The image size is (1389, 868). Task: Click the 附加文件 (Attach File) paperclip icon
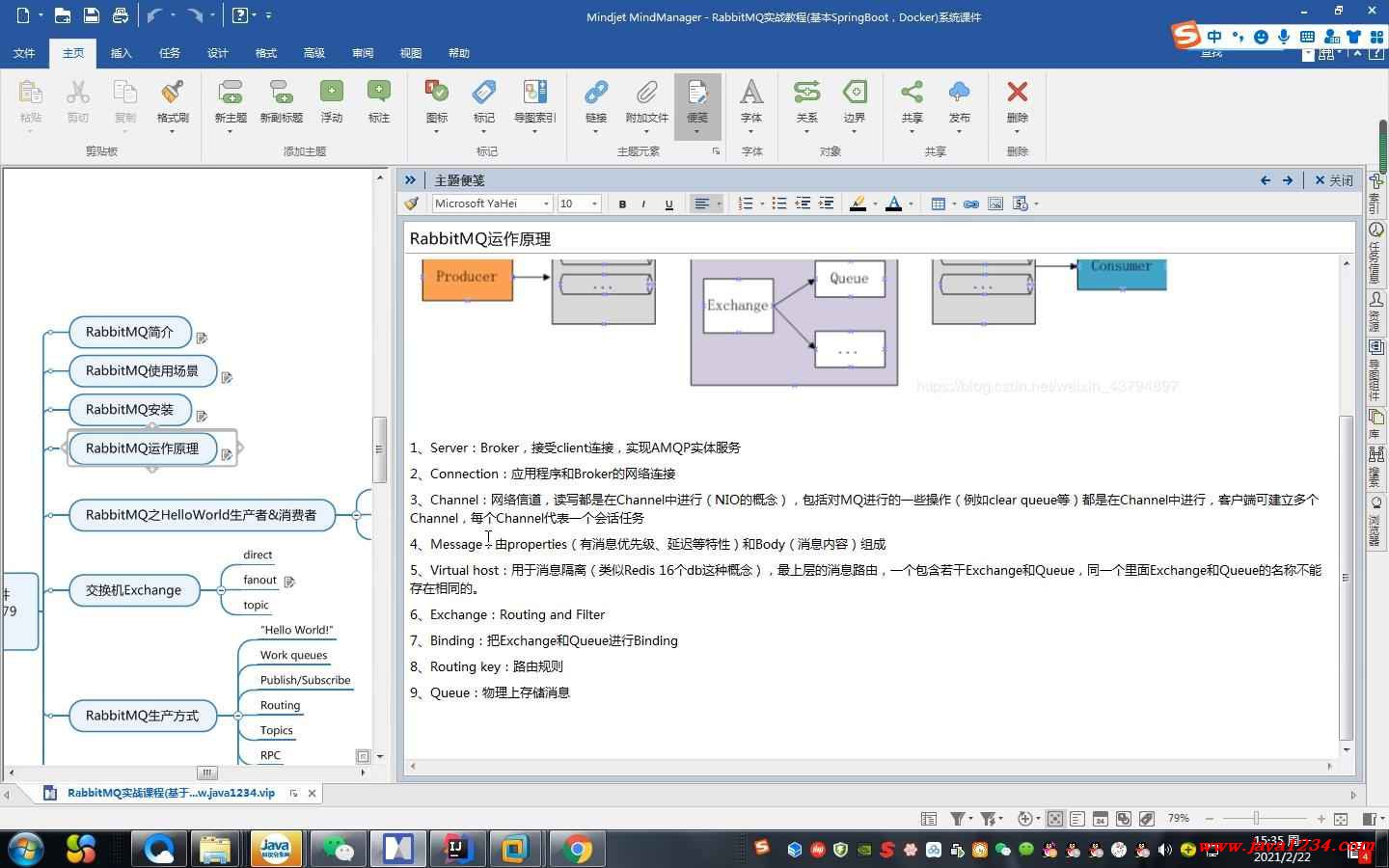tap(646, 93)
